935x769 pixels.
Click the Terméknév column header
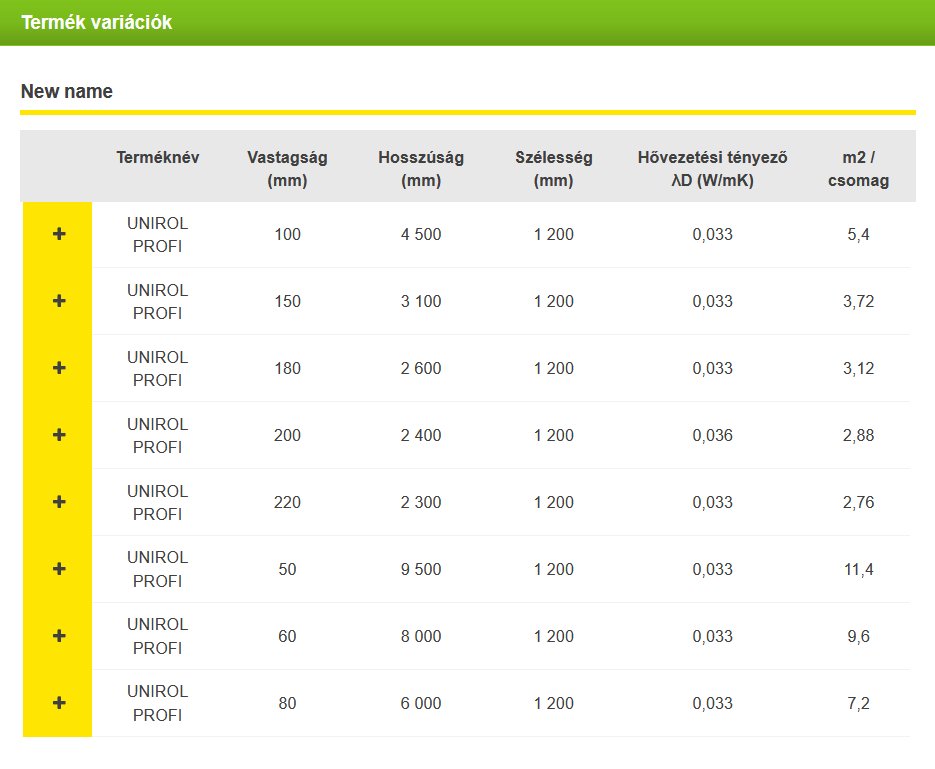[157, 157]
